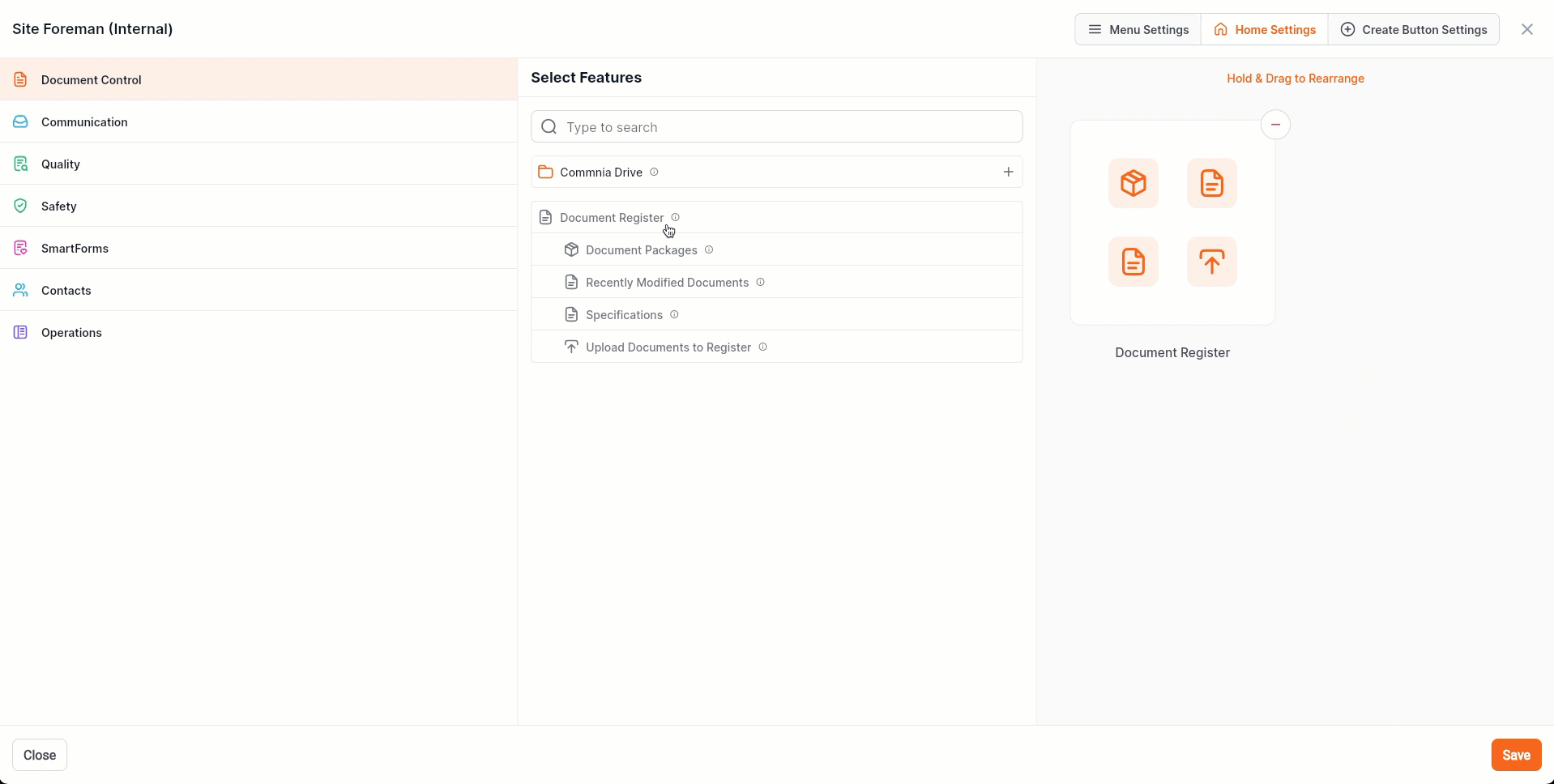Click info icon beside Upload Documents to Register

pos(762,347)
